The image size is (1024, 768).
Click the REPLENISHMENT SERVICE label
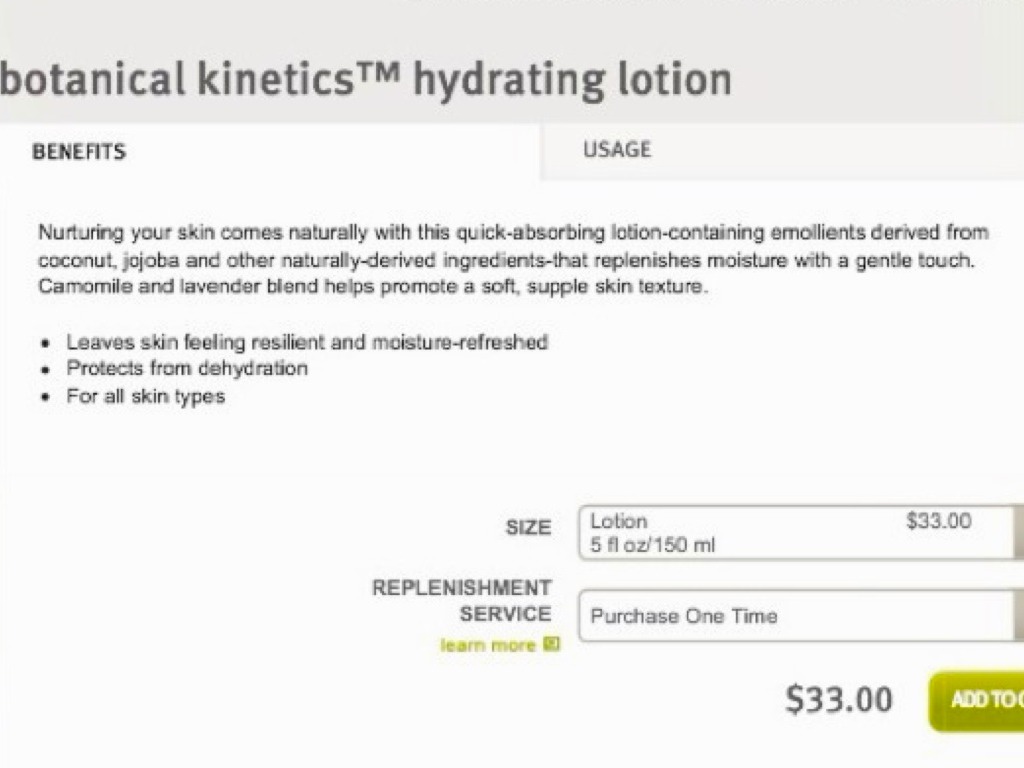click(462, 600)
